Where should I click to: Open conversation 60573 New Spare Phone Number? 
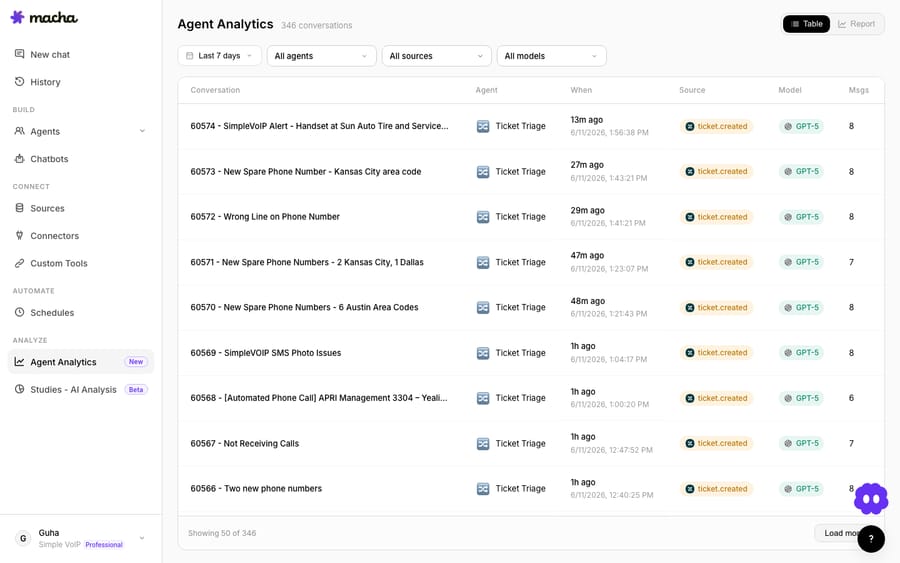click(x=305, y=172)
